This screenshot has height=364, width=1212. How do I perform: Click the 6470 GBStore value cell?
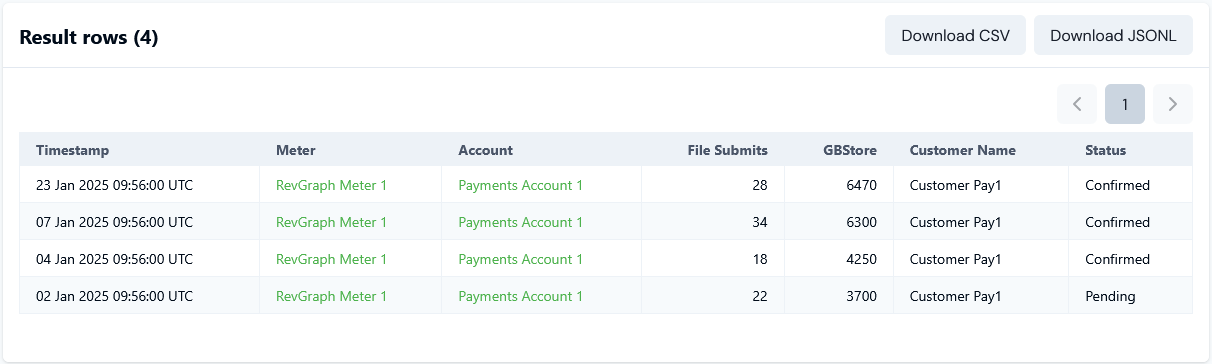[x=839, y=185]
